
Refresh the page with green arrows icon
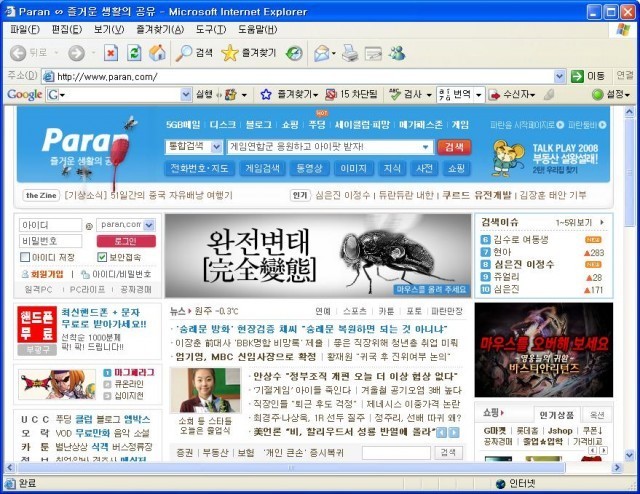pos(134,53)
